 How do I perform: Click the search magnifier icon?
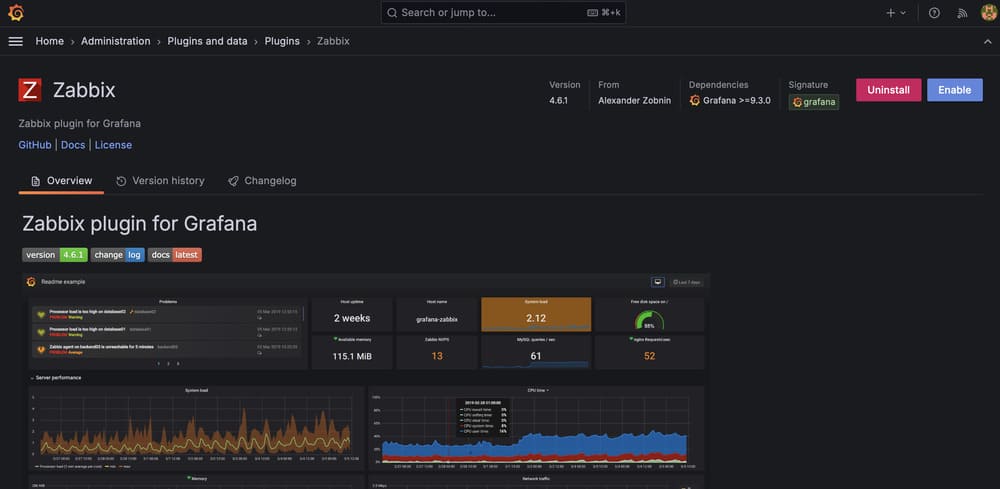(x=392, y=13)
